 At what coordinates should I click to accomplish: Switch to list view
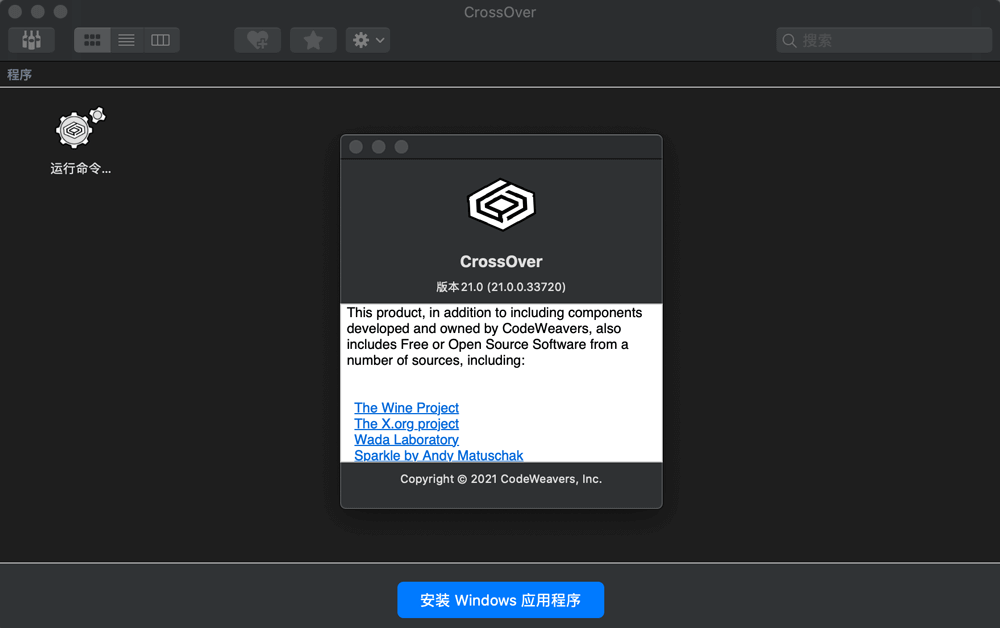(127, 40)
